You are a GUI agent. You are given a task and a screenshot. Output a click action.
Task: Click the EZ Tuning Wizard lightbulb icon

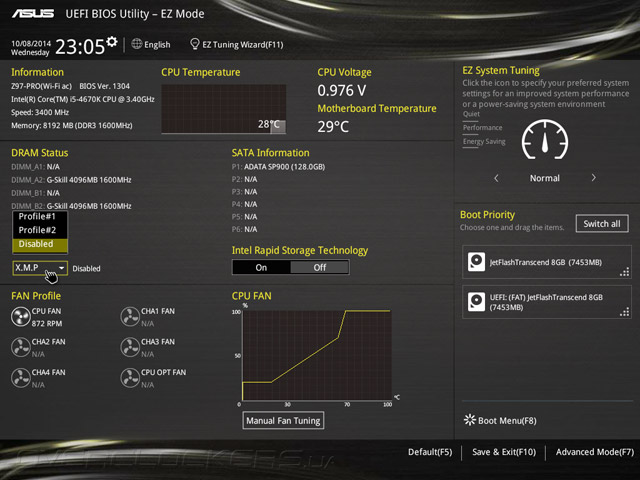point(195,44)
